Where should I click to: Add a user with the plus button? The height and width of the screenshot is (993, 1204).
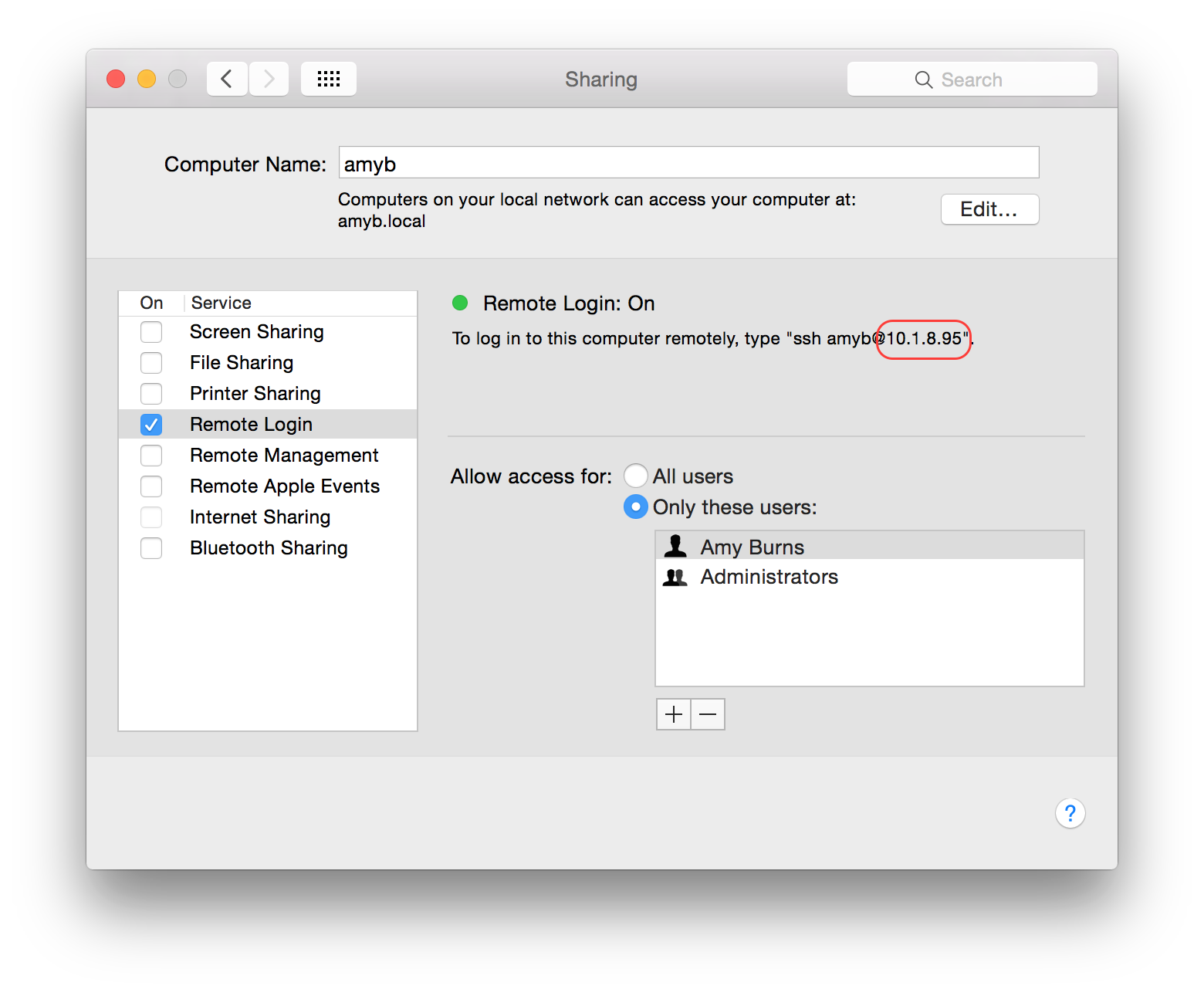(673, 713)
